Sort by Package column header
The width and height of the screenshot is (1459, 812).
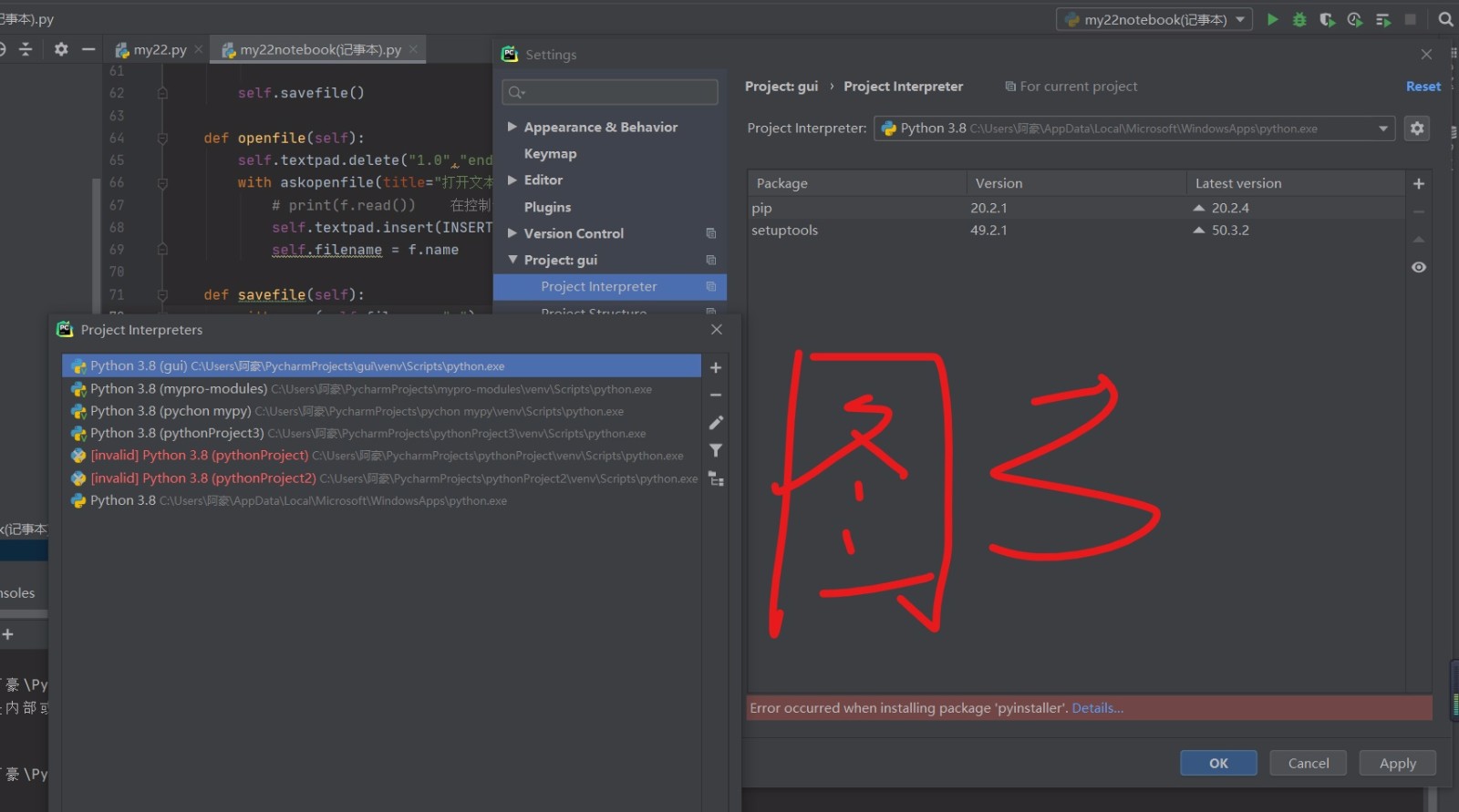coord(857,183)
